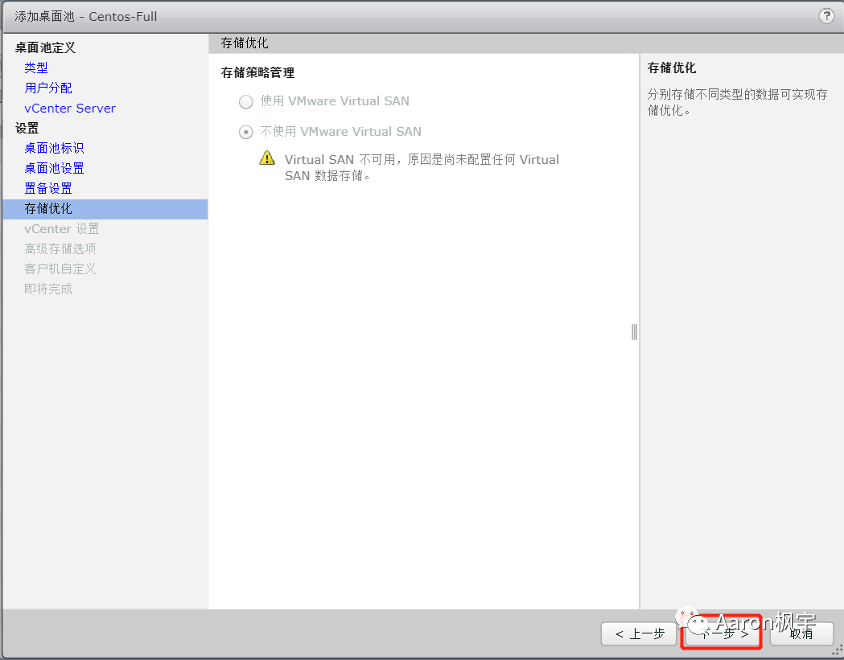Click the 取消 cancel button
The image size is (844, 660).
[x=801, y=634]
